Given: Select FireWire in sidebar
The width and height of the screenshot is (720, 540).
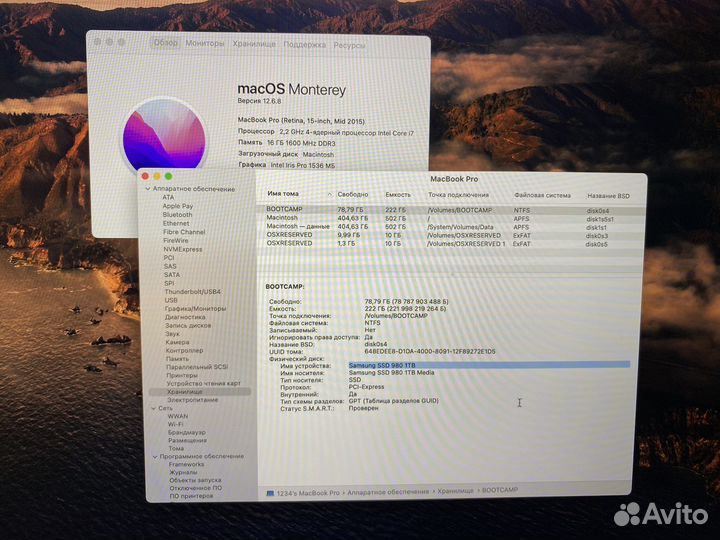Looking at the screenshot, I should pos(175,240).
